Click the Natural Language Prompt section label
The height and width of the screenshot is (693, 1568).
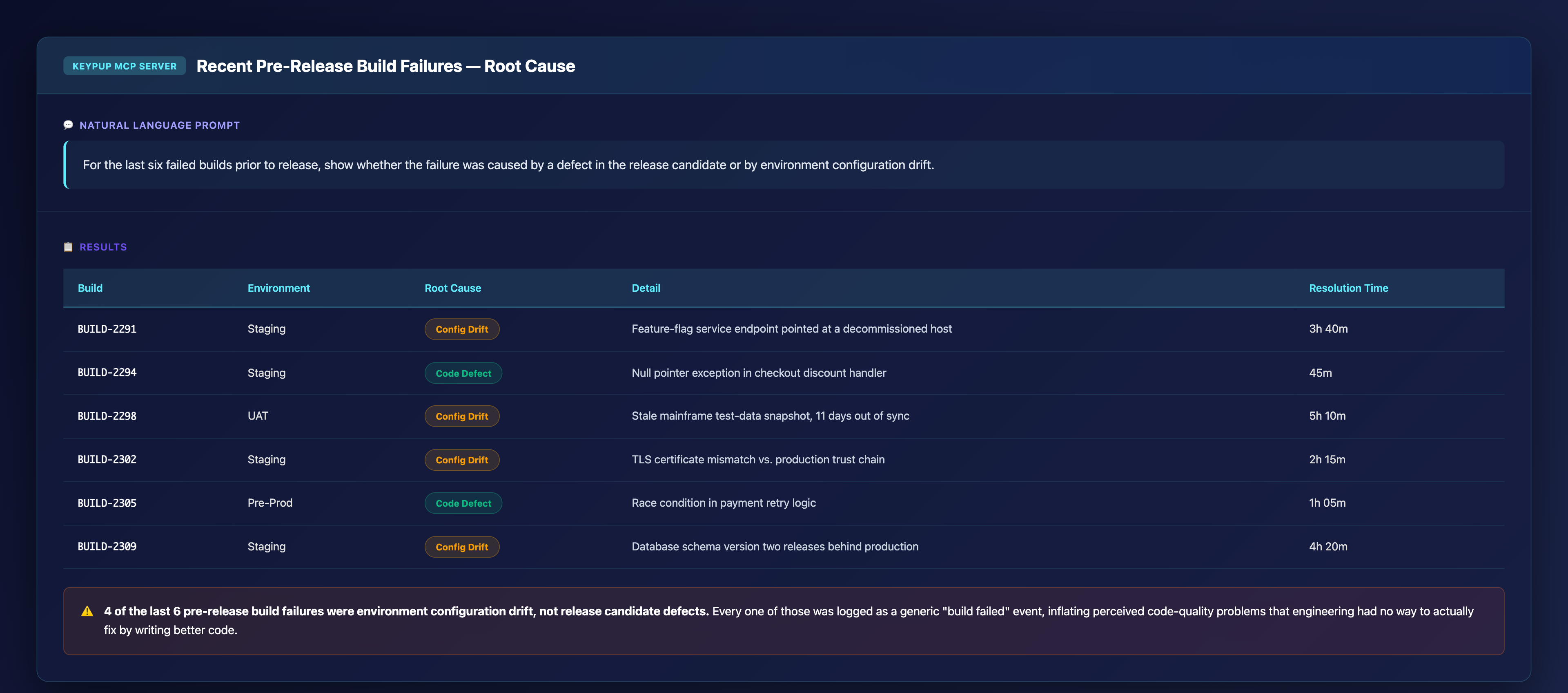(x=160, y=125)
